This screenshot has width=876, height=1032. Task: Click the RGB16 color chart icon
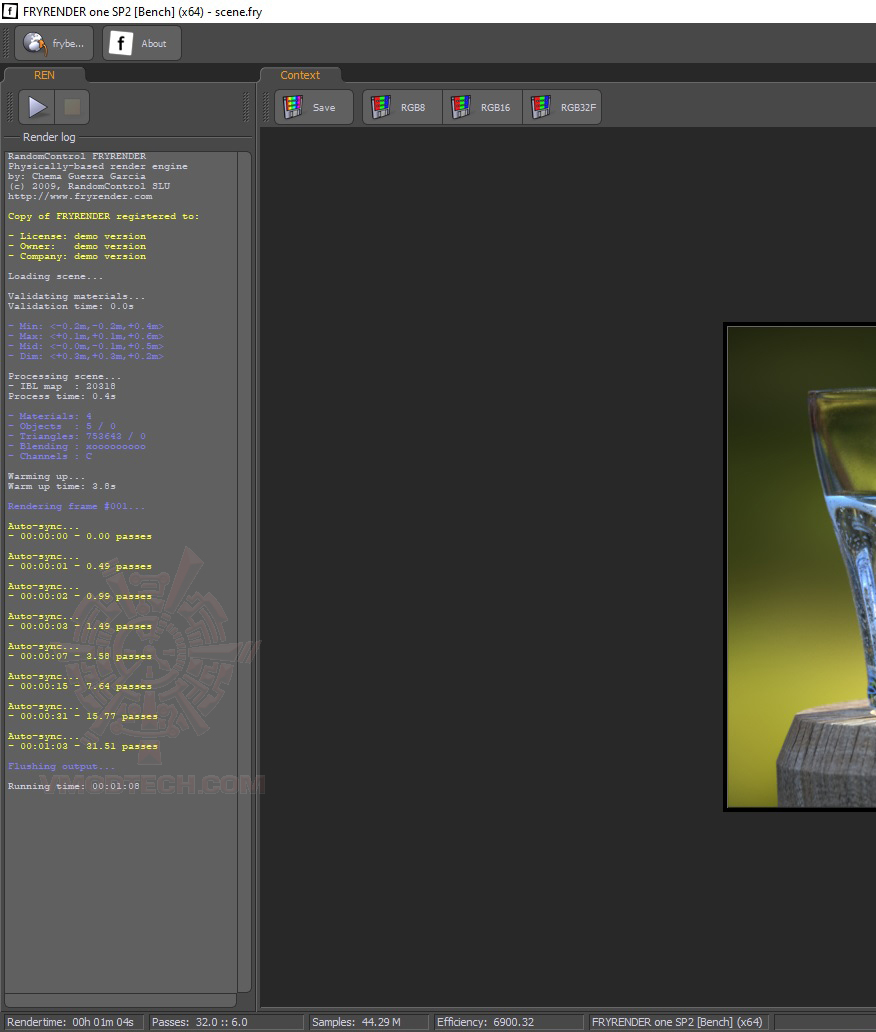pos(461,107)
